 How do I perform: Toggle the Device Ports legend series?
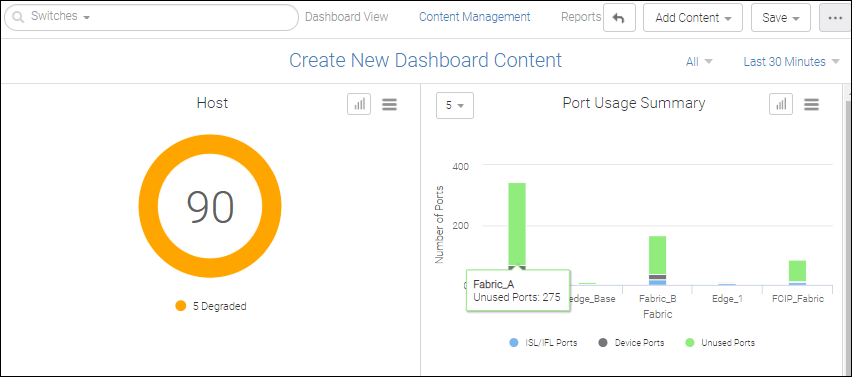tap(631, 343)
